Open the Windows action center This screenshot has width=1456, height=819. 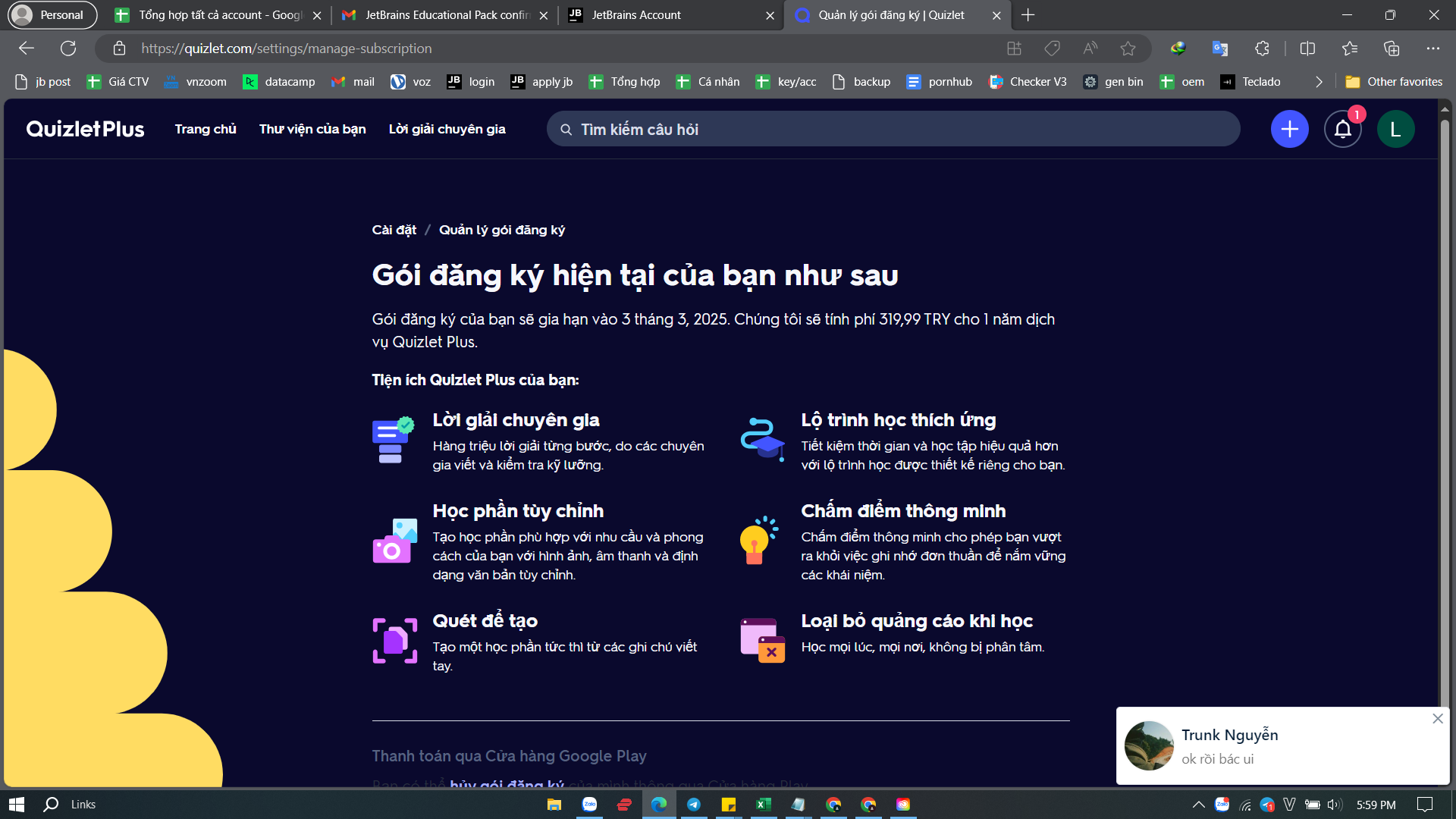point(1425,805)
